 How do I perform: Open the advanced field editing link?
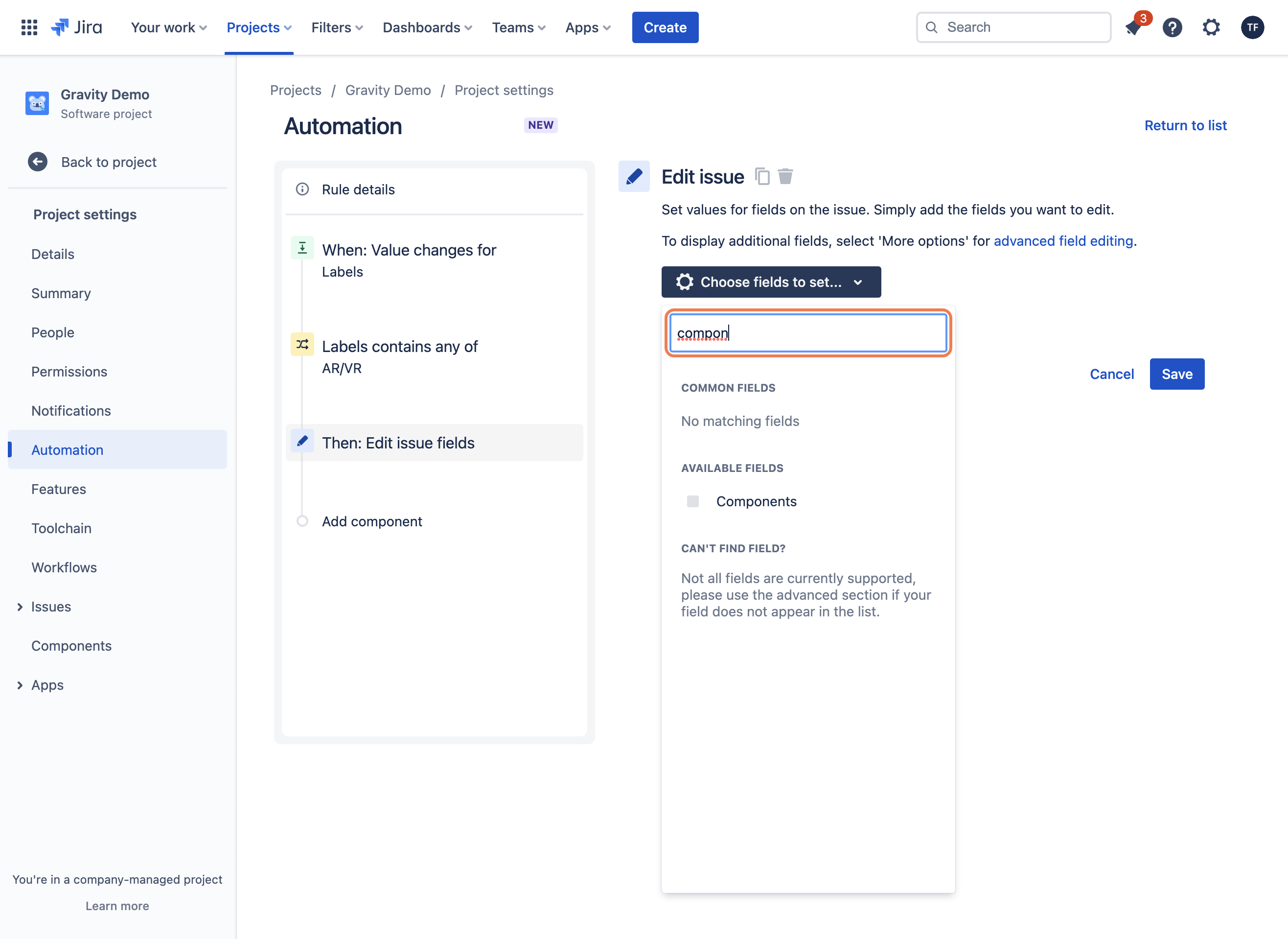1063,241
